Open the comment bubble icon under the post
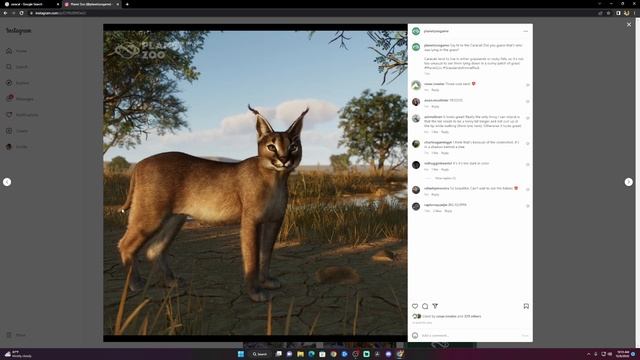The width and height of the screenshot is (640, 360). click(425, 306)
